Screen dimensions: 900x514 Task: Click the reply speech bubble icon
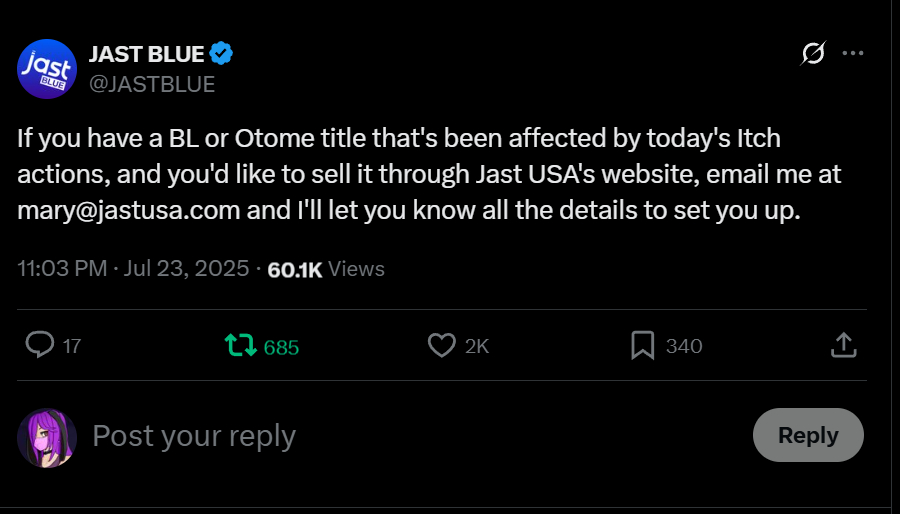(39, 346)
